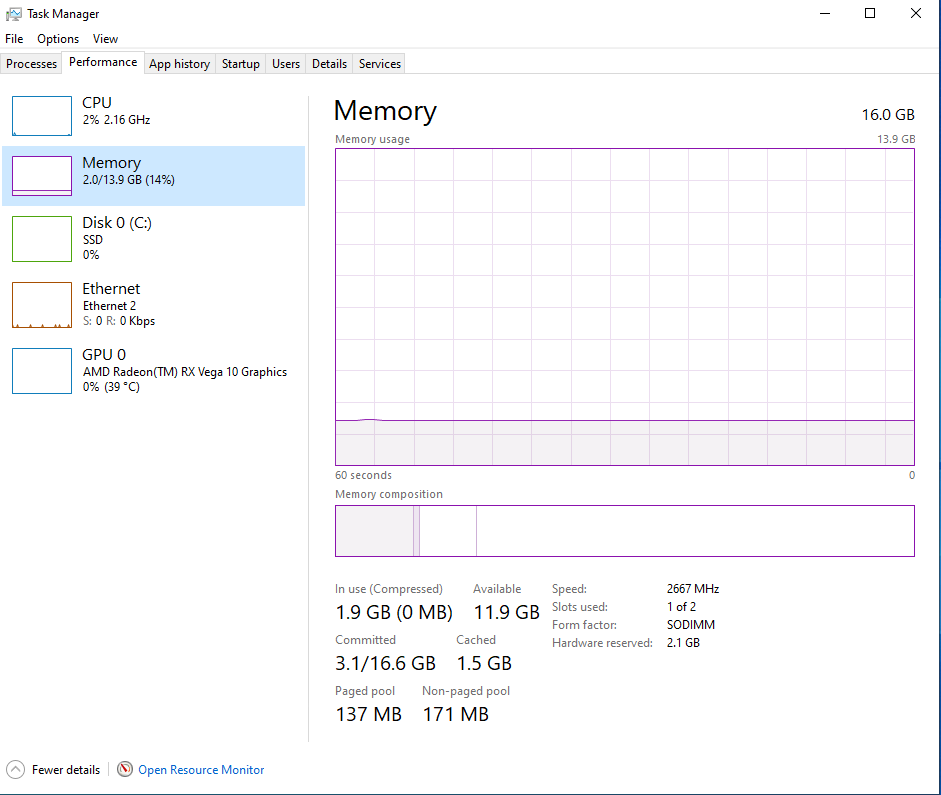Switch to the Processes tab
The image size is (941, 795).
tap(31, 64)
